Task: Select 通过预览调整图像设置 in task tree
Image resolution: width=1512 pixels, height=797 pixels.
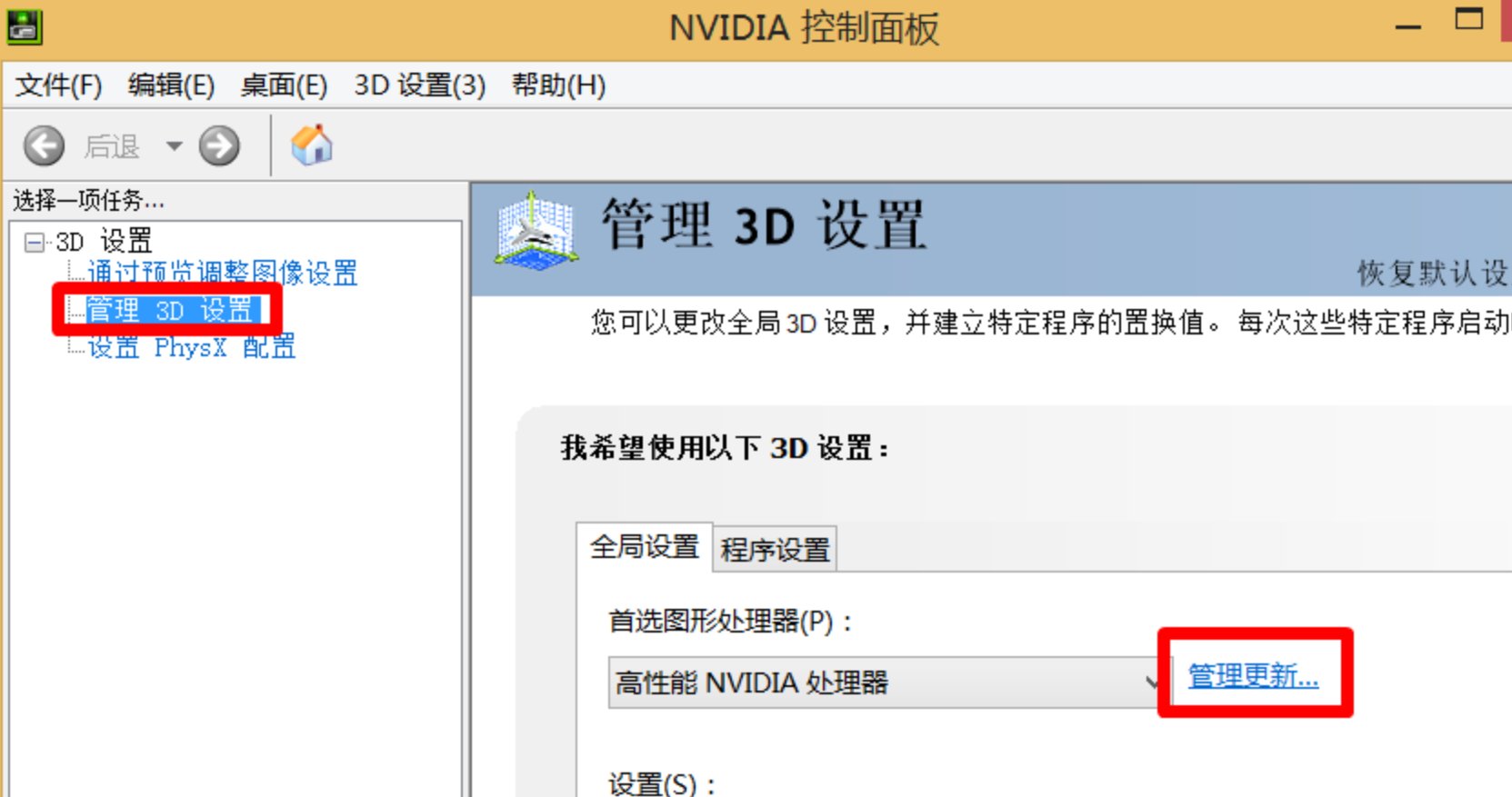Action: tap(222, 273)
